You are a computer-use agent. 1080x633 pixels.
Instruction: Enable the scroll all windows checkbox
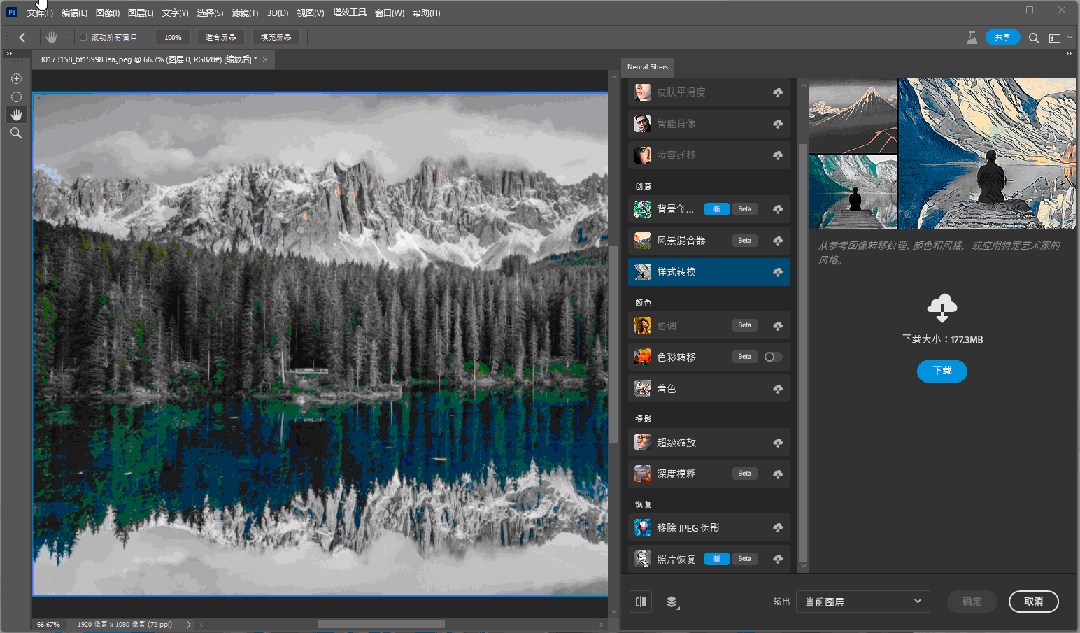[83, 37]
